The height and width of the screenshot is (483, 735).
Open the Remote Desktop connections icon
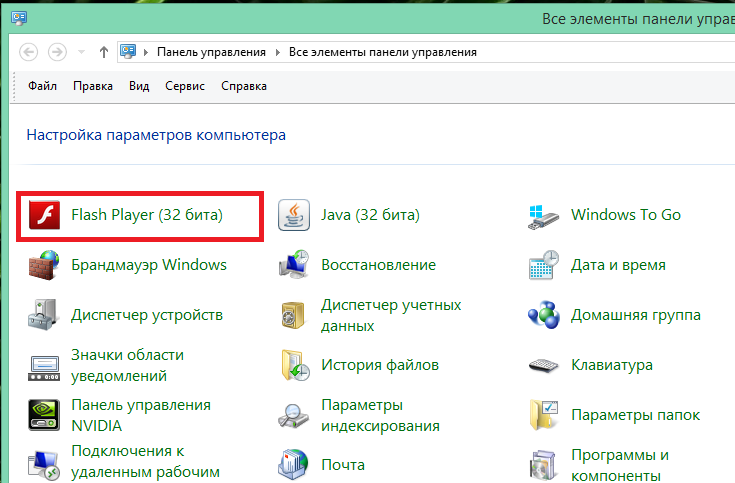pos(44,465)
